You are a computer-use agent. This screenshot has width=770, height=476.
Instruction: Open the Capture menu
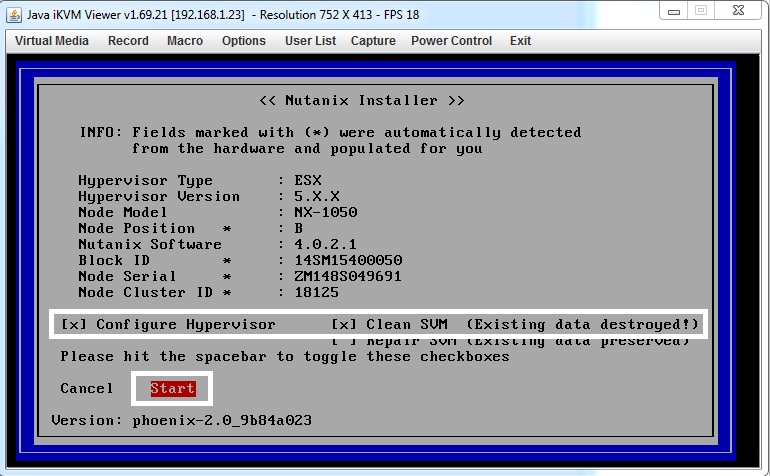click(373, 41)
